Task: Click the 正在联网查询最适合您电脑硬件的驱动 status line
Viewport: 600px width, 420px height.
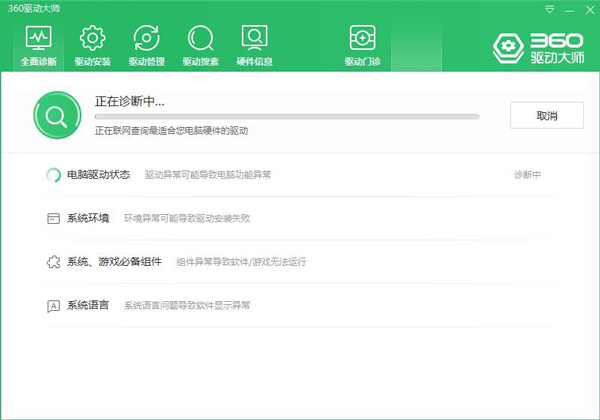Action: tap(171, 131)
